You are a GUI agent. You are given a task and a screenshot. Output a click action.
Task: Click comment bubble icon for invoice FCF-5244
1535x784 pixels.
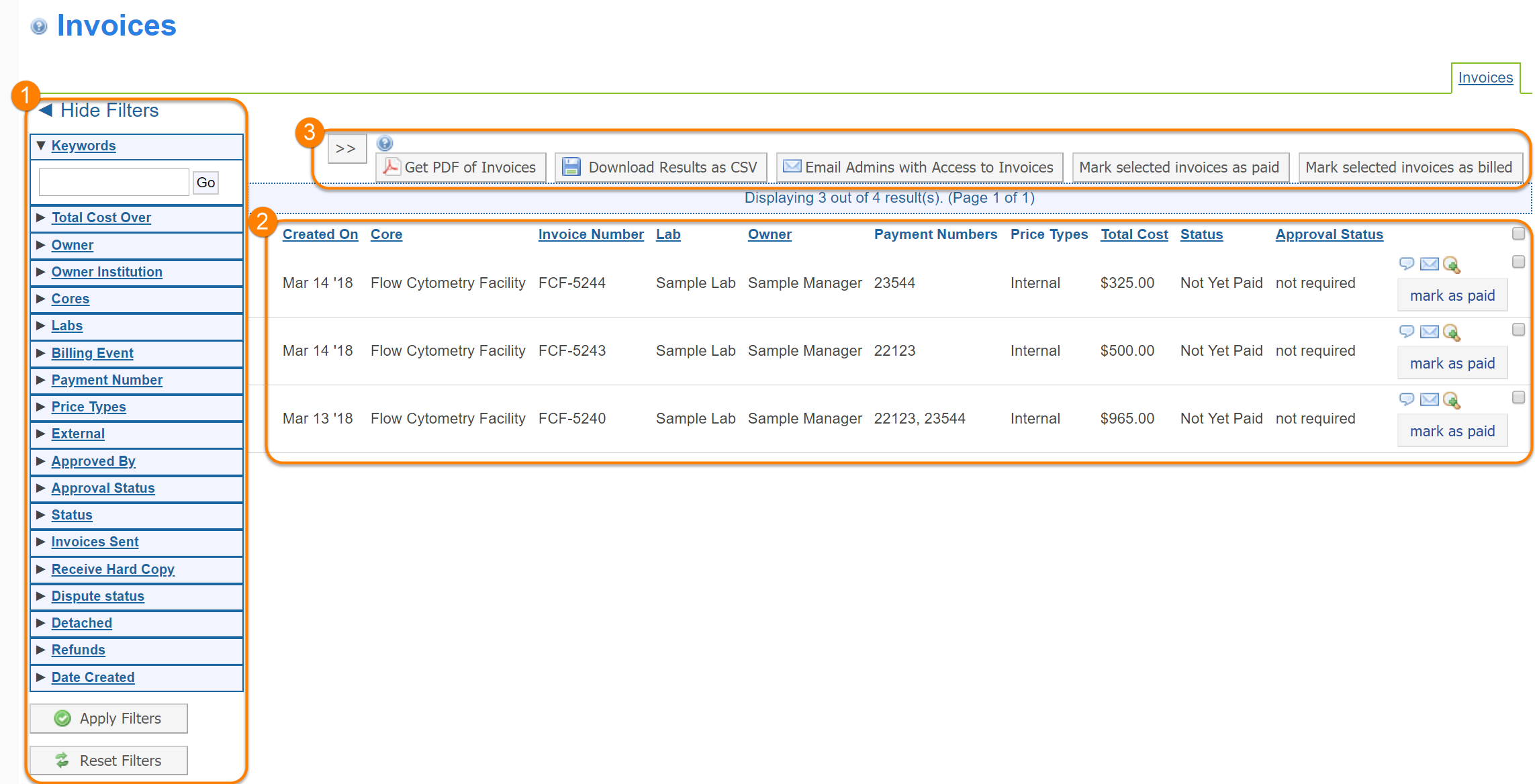(x=1406, y=263)
